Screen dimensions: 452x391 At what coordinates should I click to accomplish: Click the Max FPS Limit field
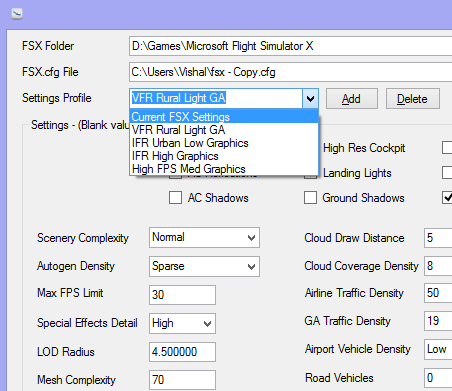pos(182,295)
